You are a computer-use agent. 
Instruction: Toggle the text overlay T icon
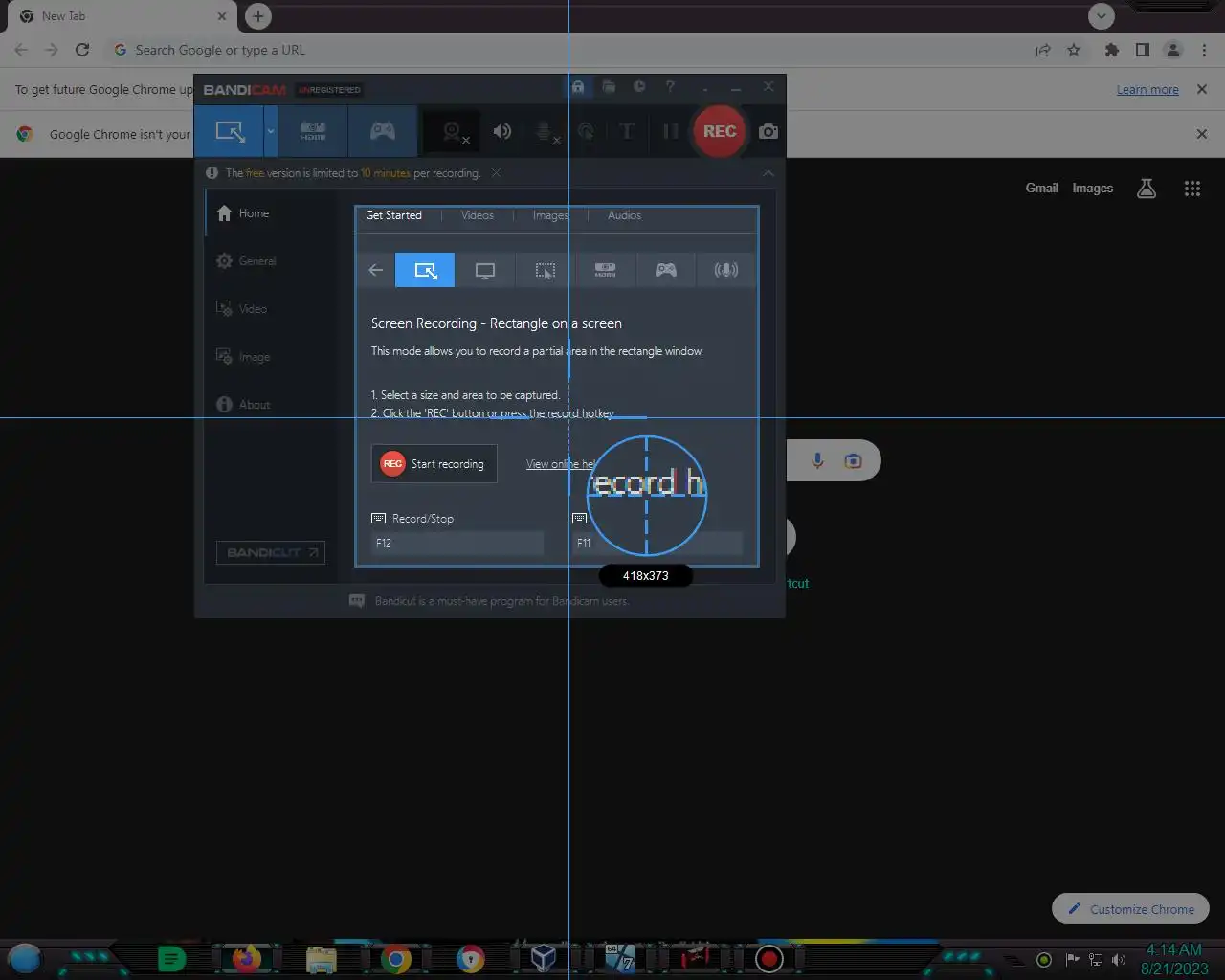tap(627, 131)
